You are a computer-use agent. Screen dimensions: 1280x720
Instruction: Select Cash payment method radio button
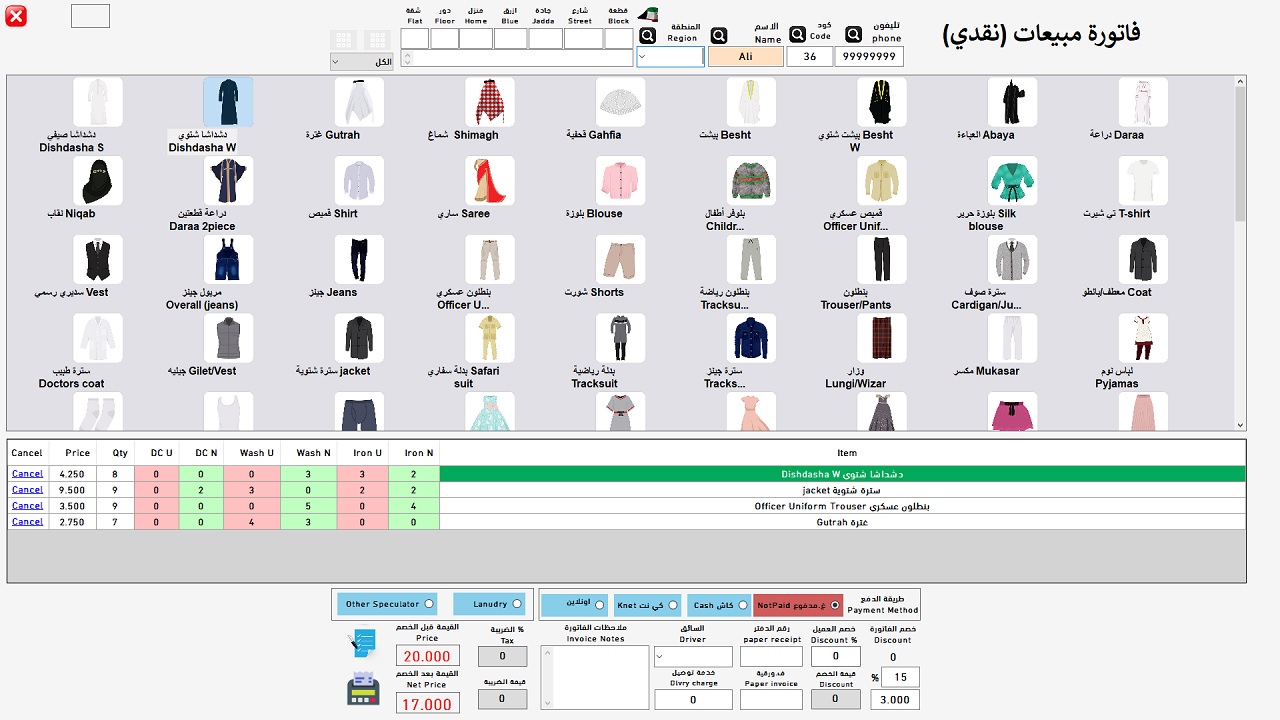point(742,605)
